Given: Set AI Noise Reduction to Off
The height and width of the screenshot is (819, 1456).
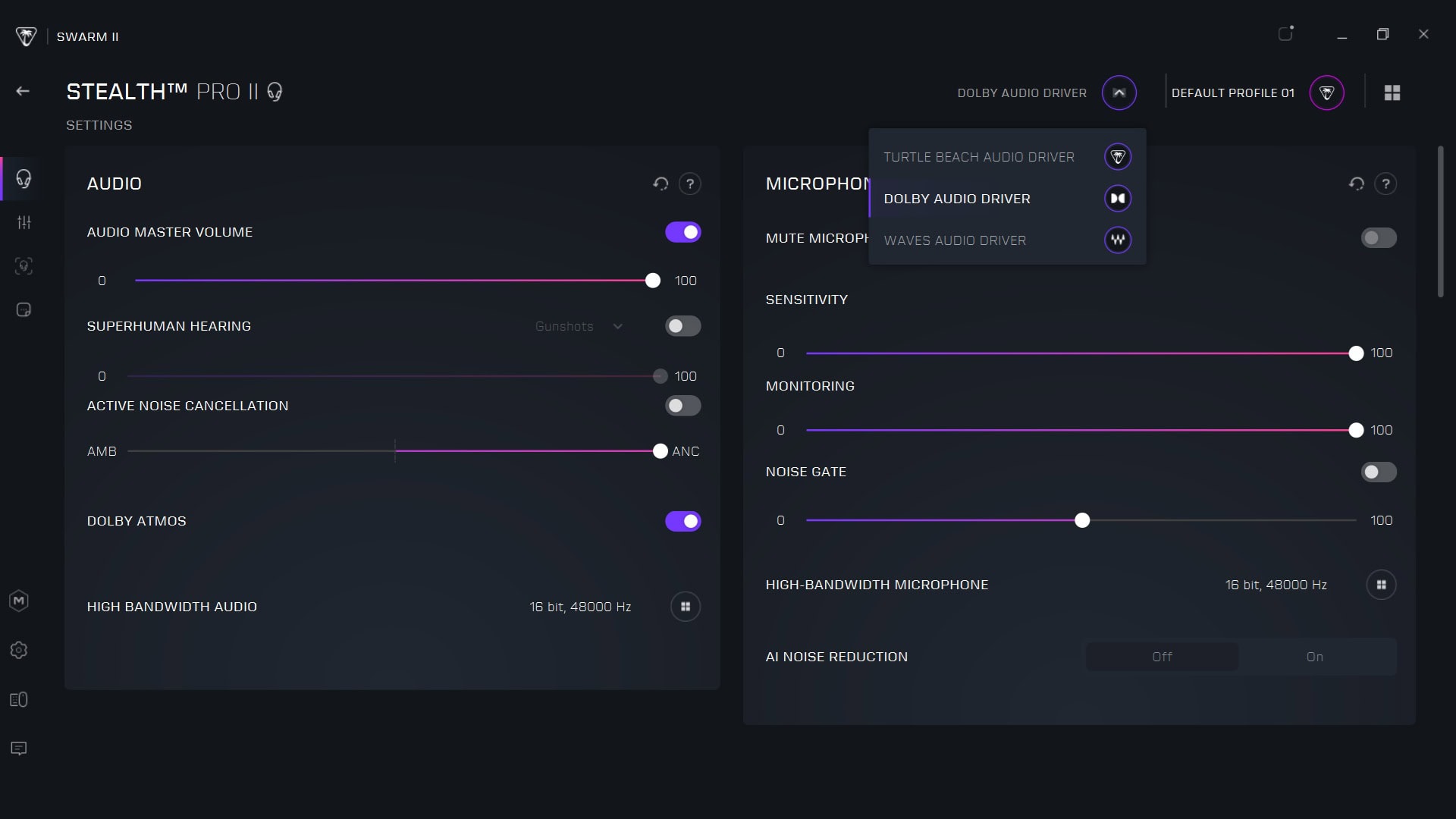Looking at the screenshot, I should (x=1163, y=657).
